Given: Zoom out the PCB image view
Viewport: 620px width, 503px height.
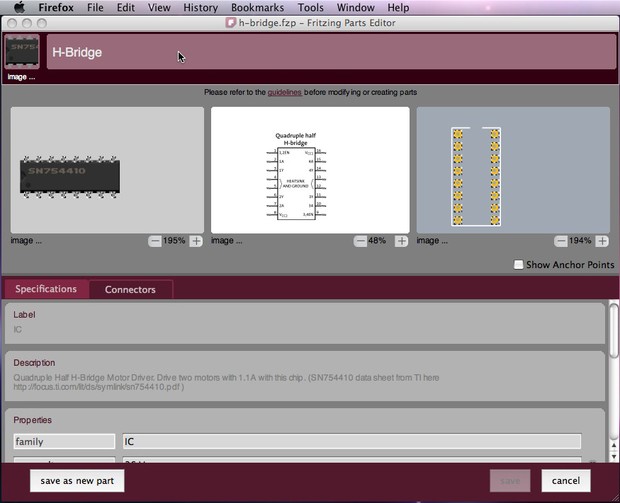Looking at the screenshot, I should pyautogui.click(x=561, y=241).
